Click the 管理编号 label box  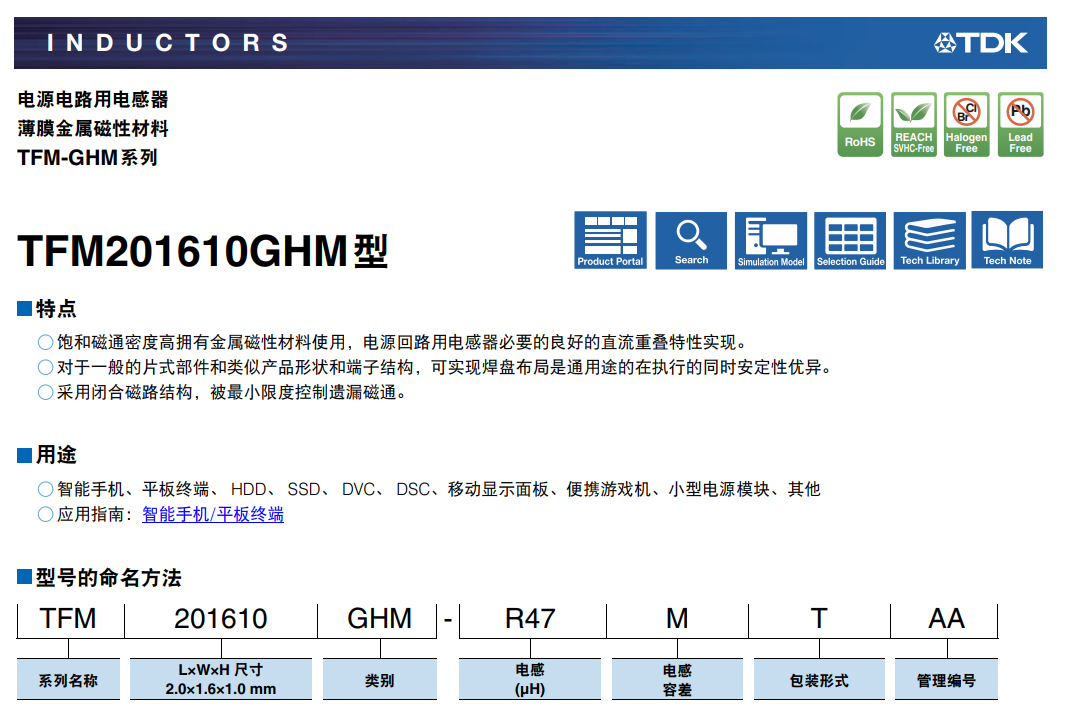coord(946,680)
